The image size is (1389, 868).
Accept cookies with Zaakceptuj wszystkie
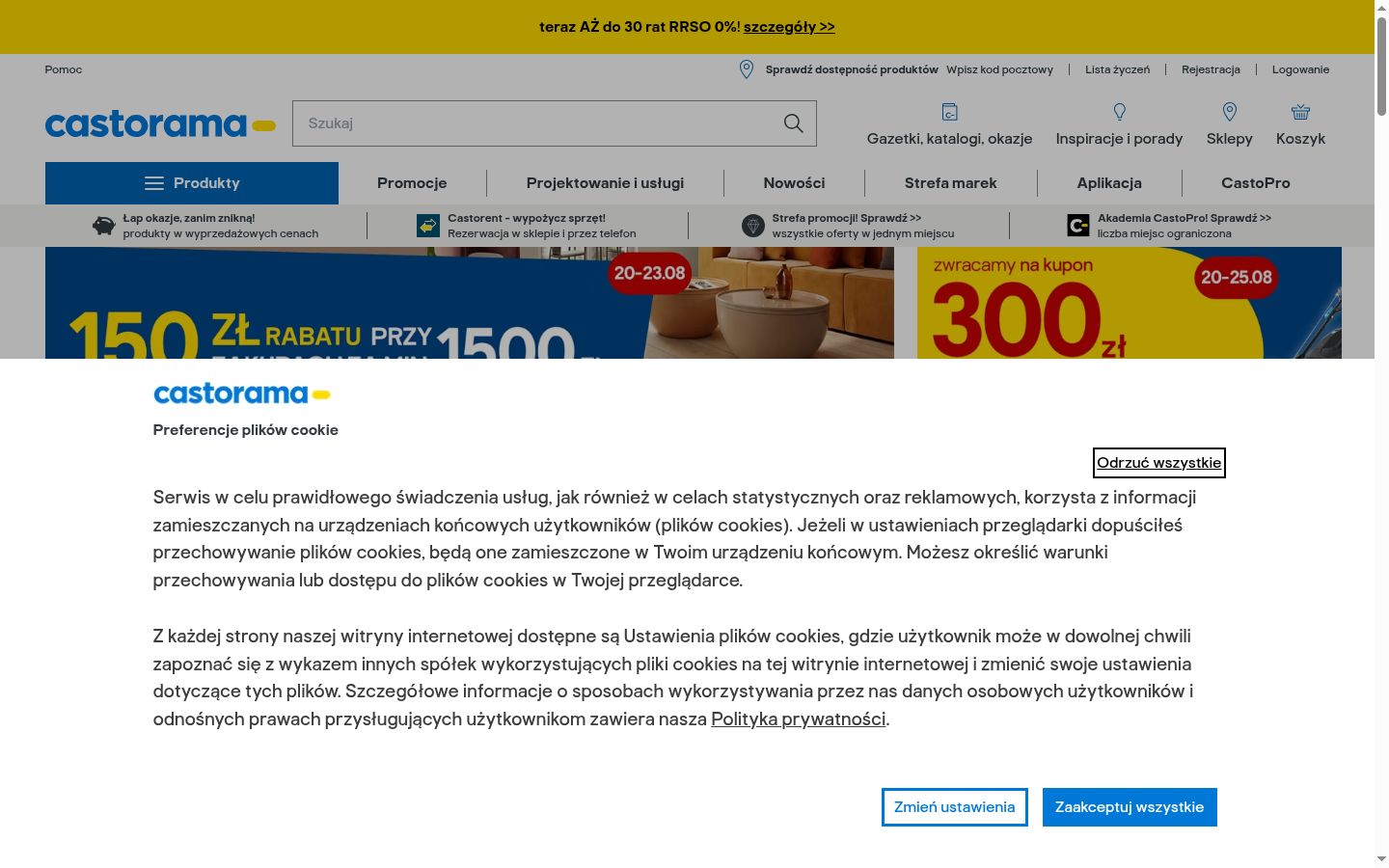coord(1130,807)
